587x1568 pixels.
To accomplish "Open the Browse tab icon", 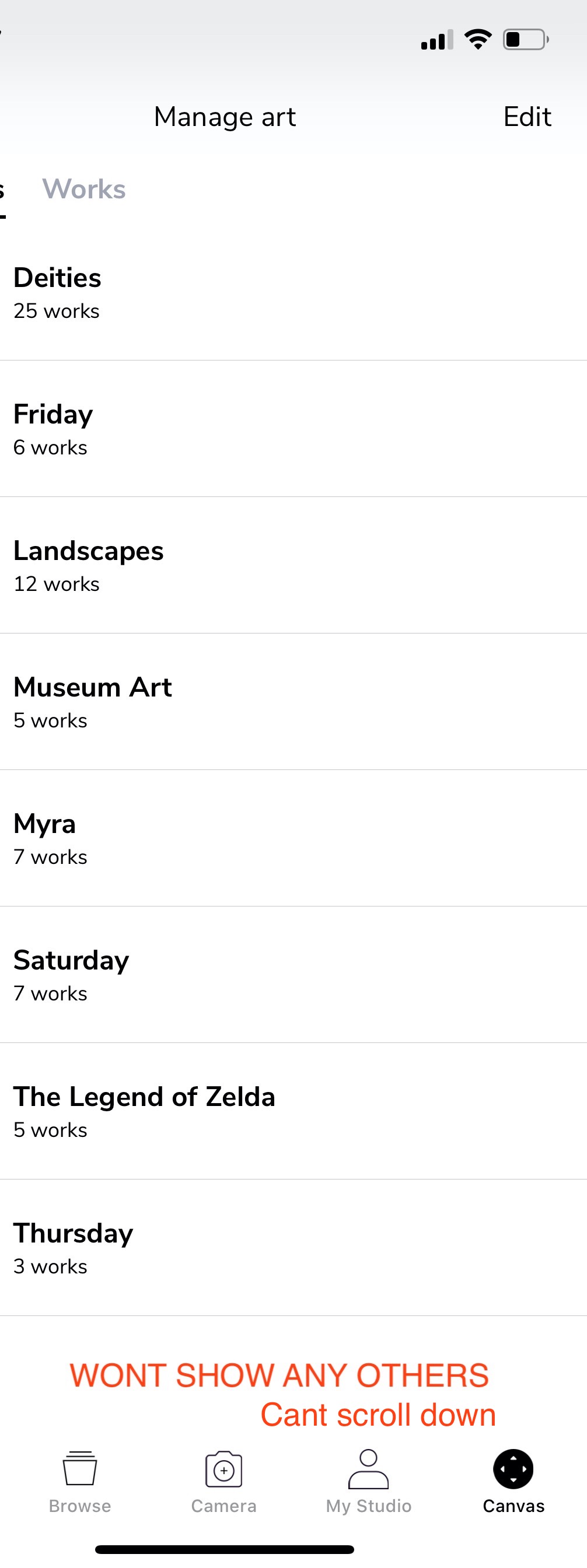I will (x=80, y=1468).
